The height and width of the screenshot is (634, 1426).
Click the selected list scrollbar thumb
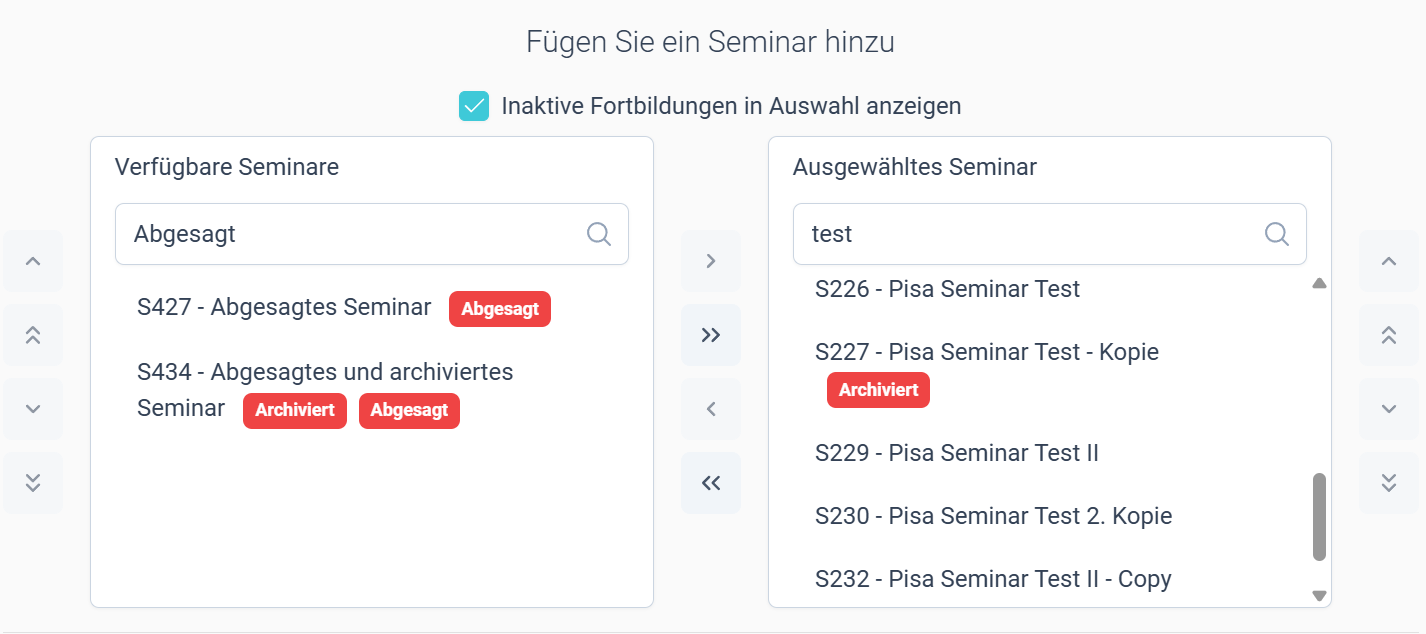(1319, 517)
